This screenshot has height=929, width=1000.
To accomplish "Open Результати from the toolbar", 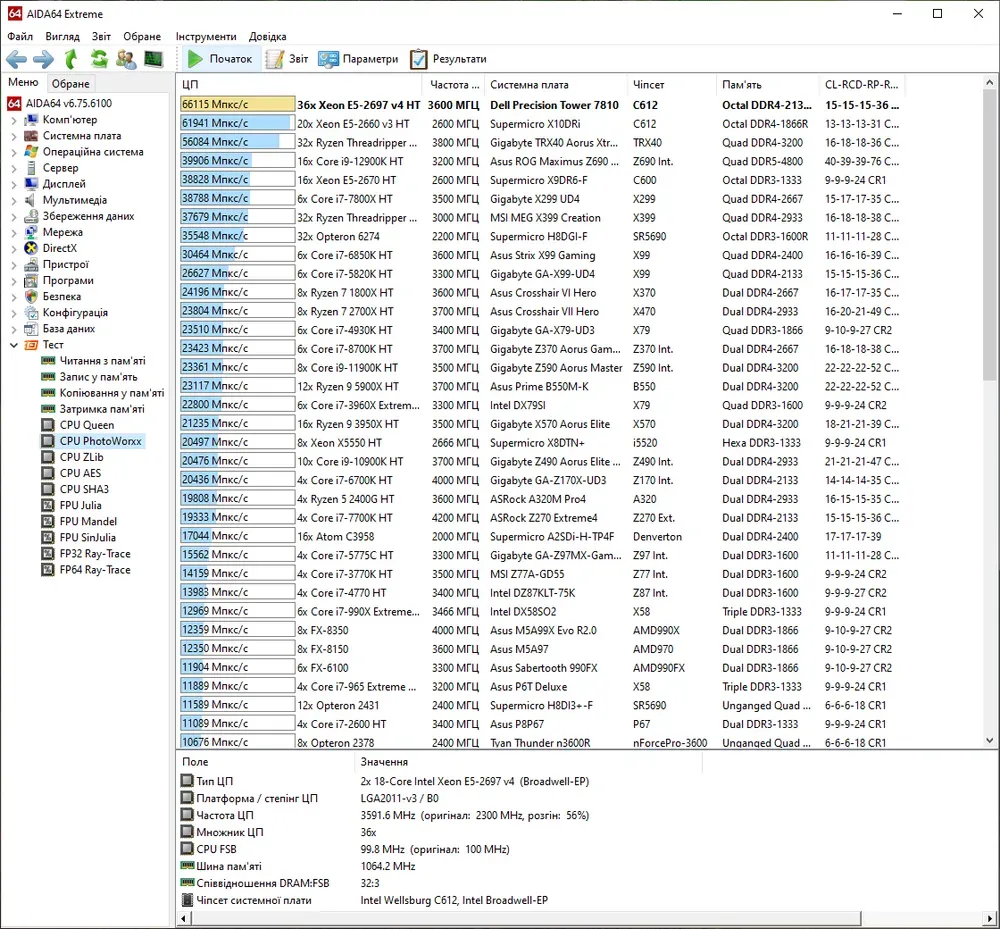I will (x=448, y=59).
